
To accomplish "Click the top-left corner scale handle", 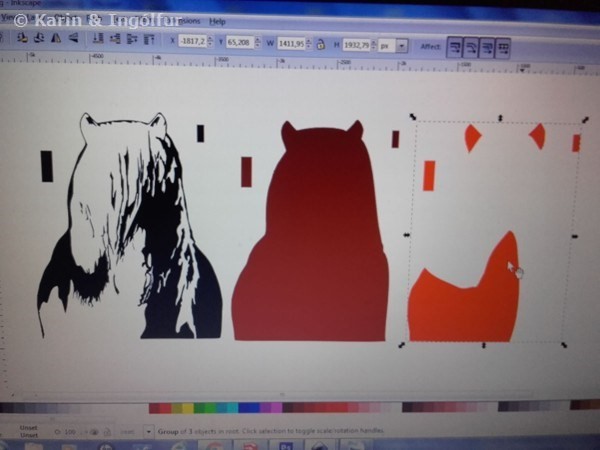I will click(x=412, y=117).
